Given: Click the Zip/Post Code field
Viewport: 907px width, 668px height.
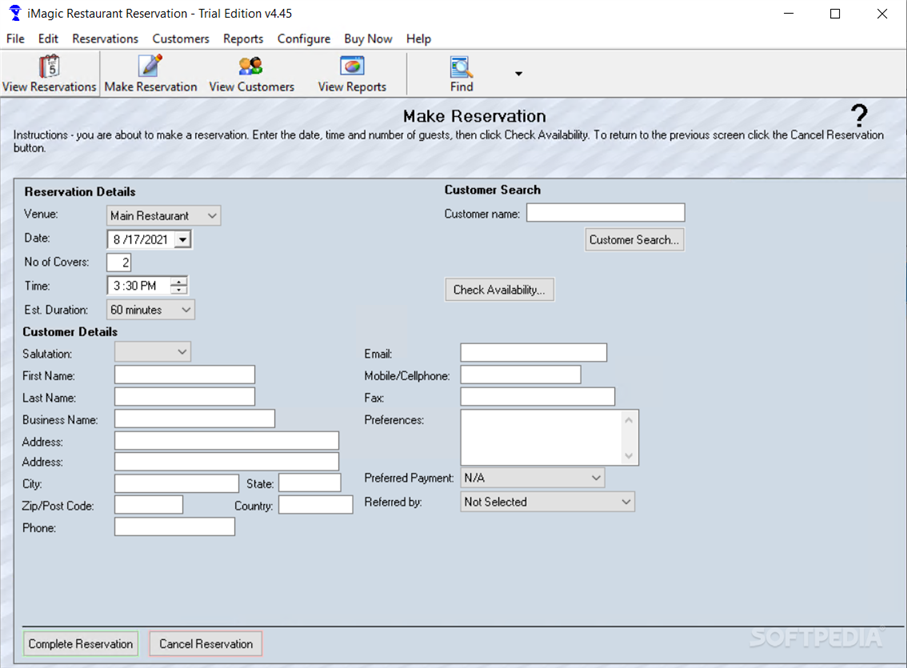Looking at the screenshot, I should click(x=149, y=505).
